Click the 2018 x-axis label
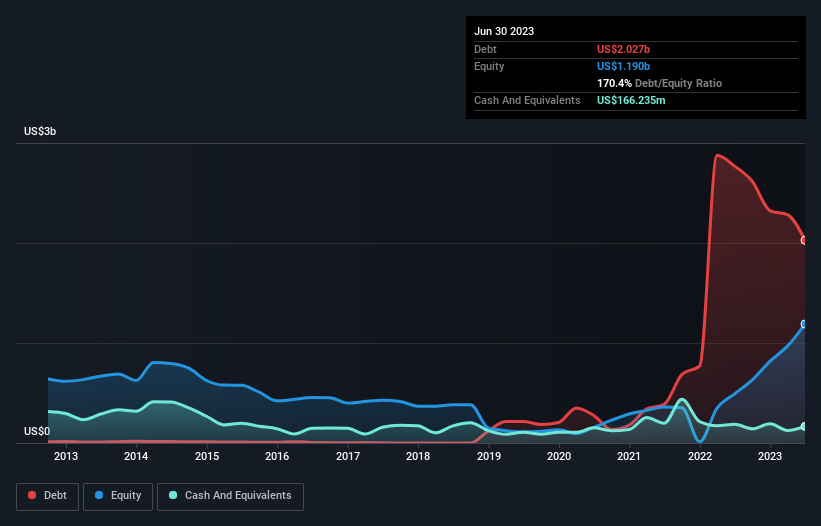Viewport: 821px width, 526px height. pyautogui.click(x=418, y=456)
